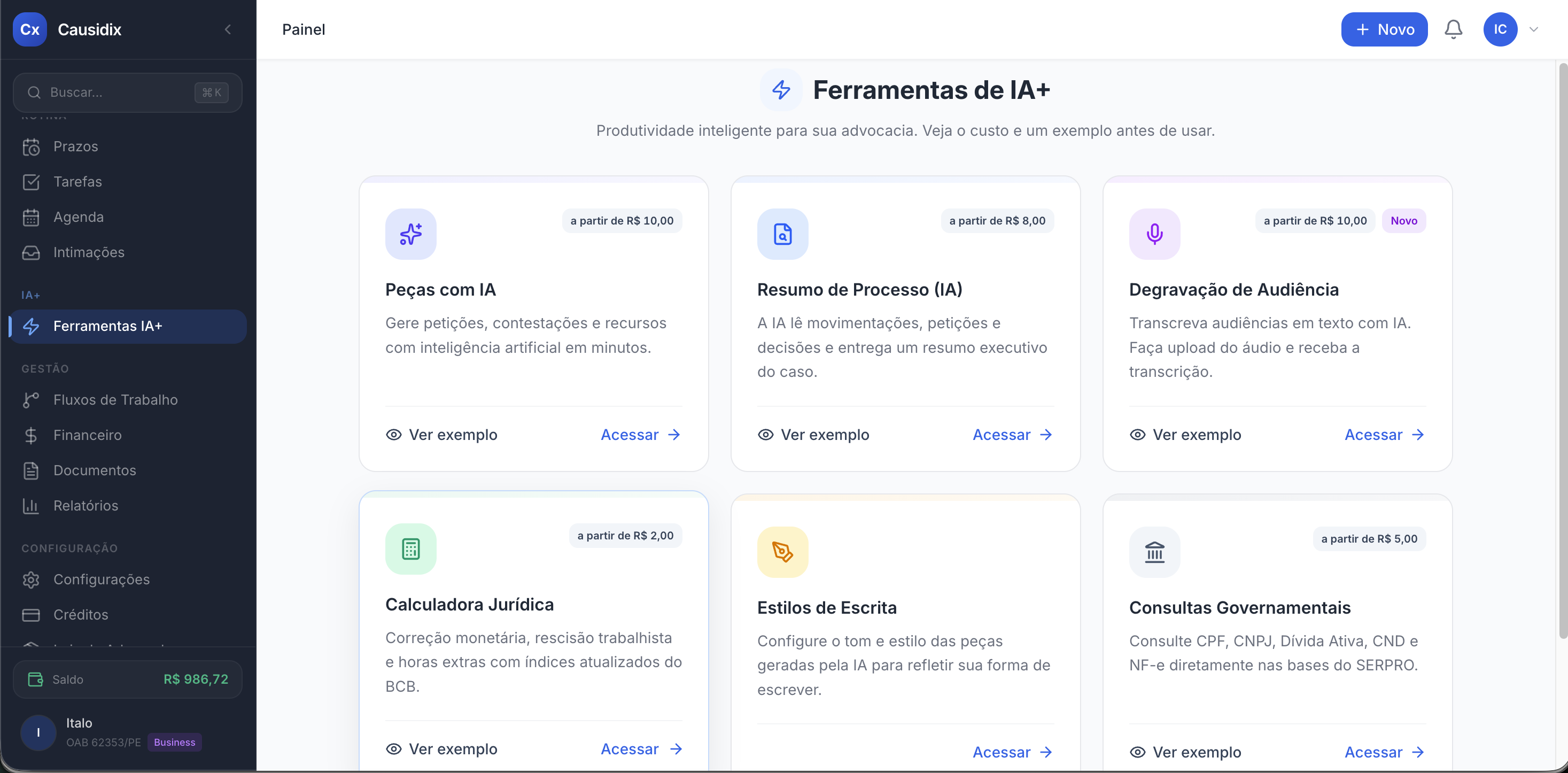The image size is (1568, 773).
Task: Click the Peças com IA sparkles icon
Action: 411,234
